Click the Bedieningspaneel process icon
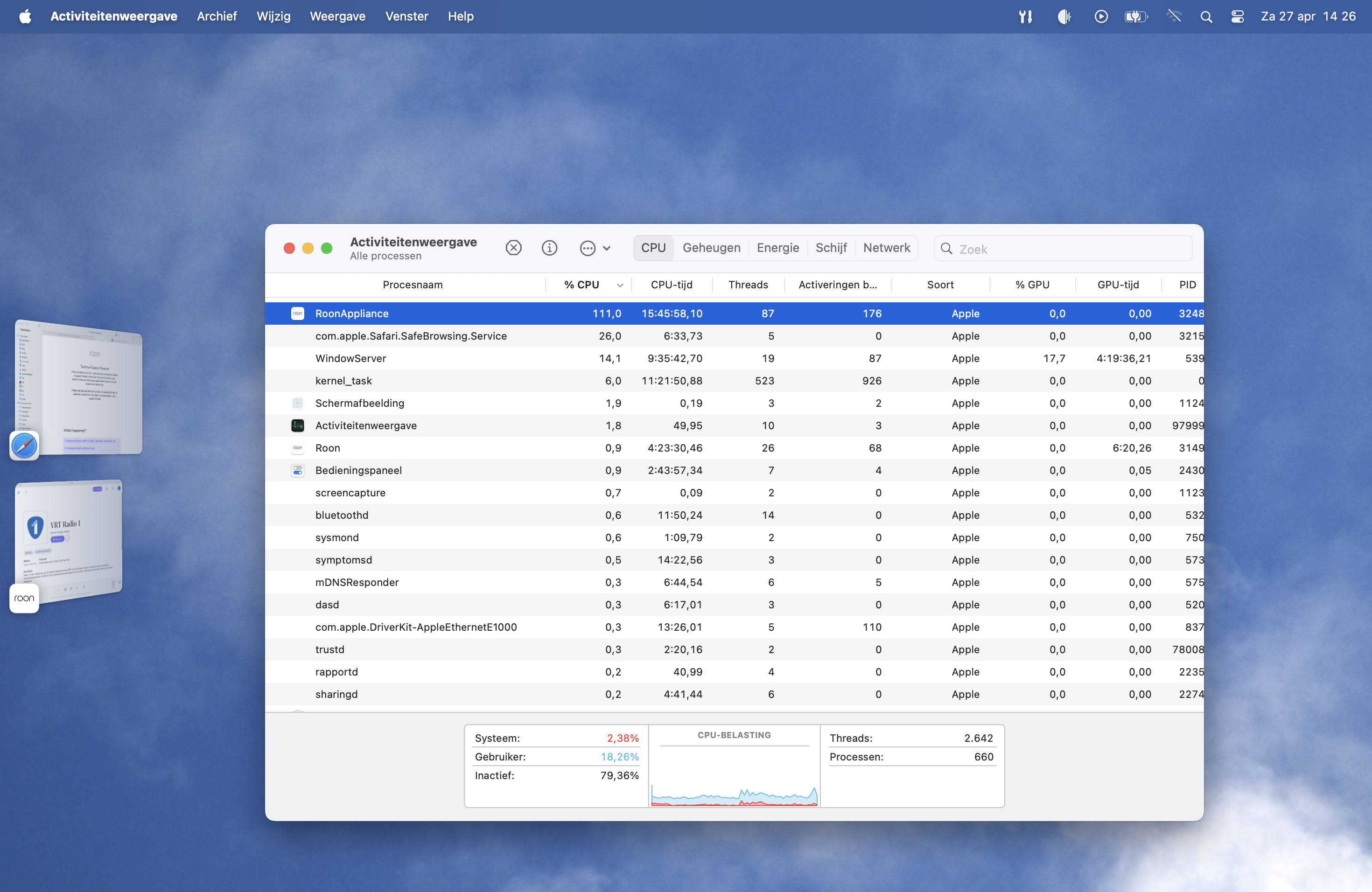The height and width of the screenshot is (892, 1372). 297,470
